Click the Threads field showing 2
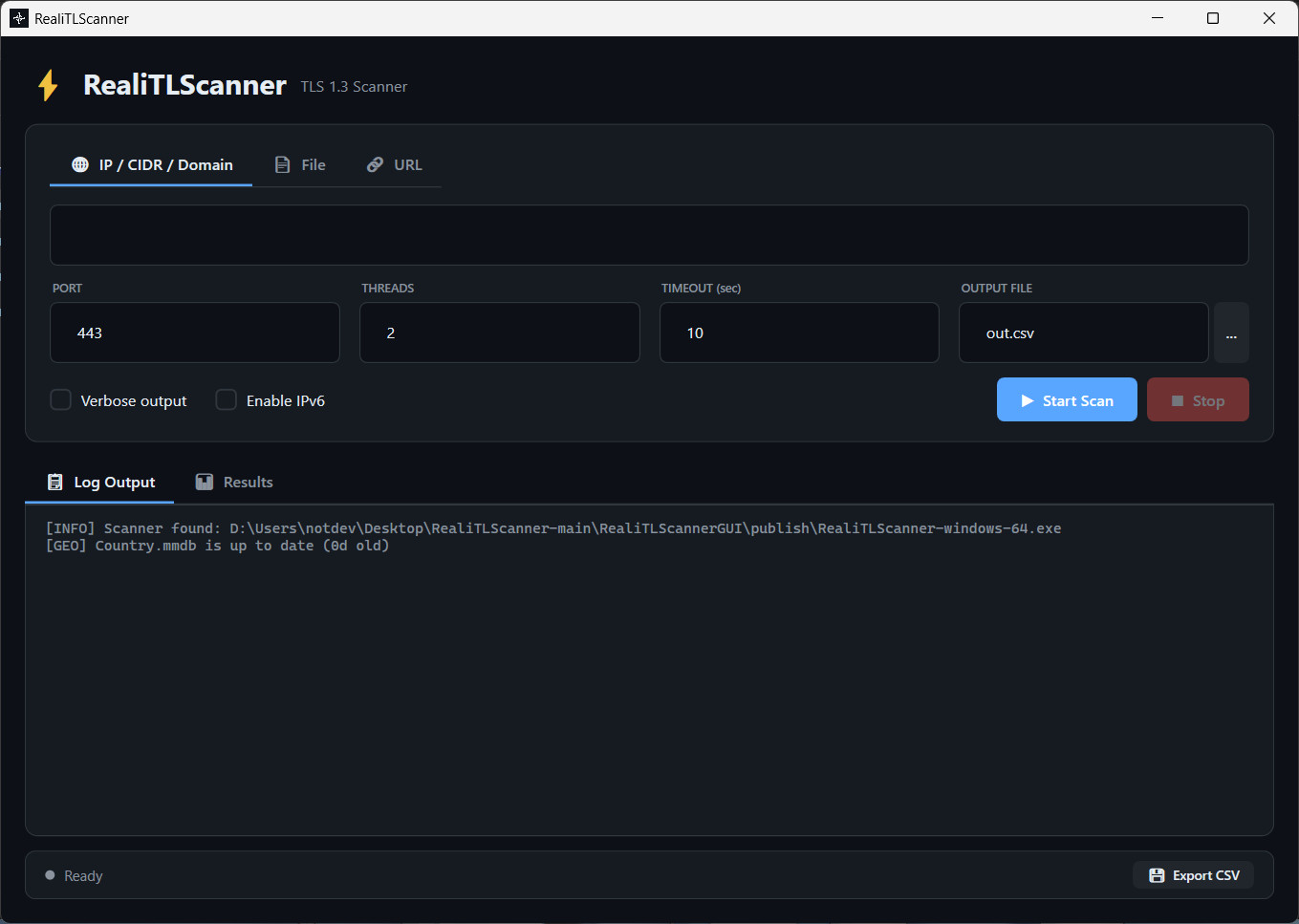The width and height of the screenshot is (1299, 924). tap(500, 333)
